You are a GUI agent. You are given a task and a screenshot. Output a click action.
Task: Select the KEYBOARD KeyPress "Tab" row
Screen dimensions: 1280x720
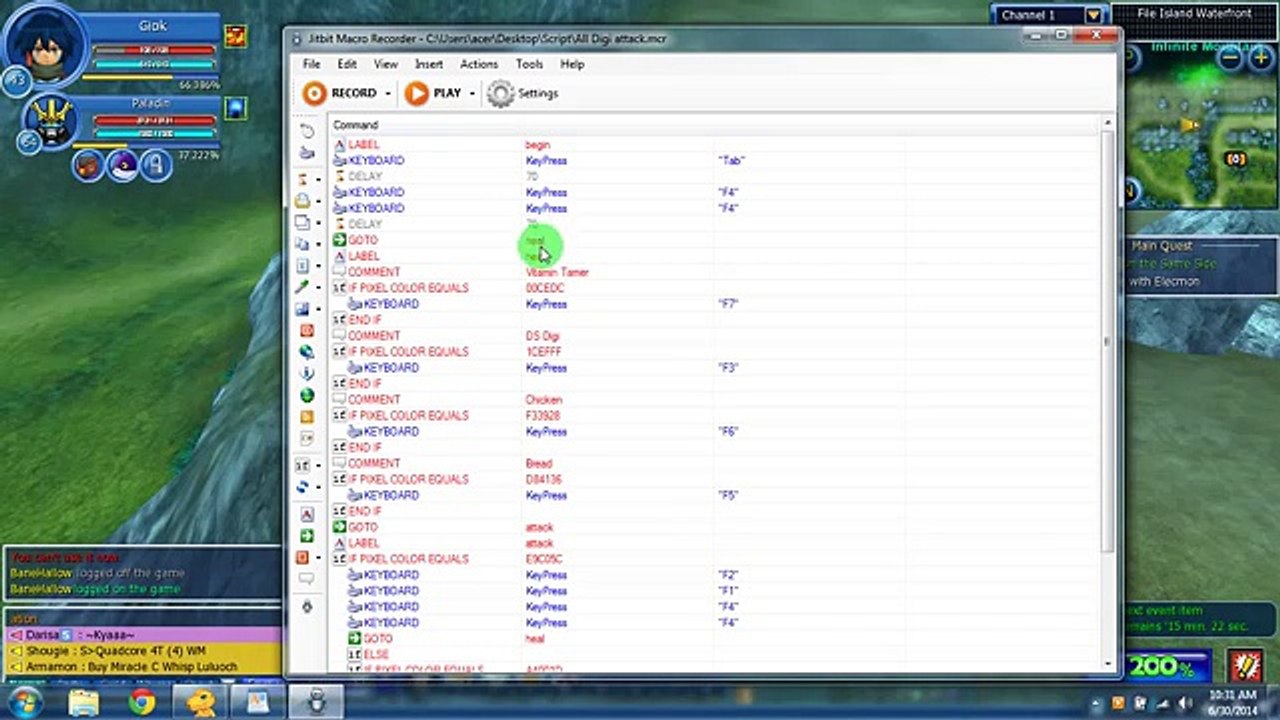[715, 161]
